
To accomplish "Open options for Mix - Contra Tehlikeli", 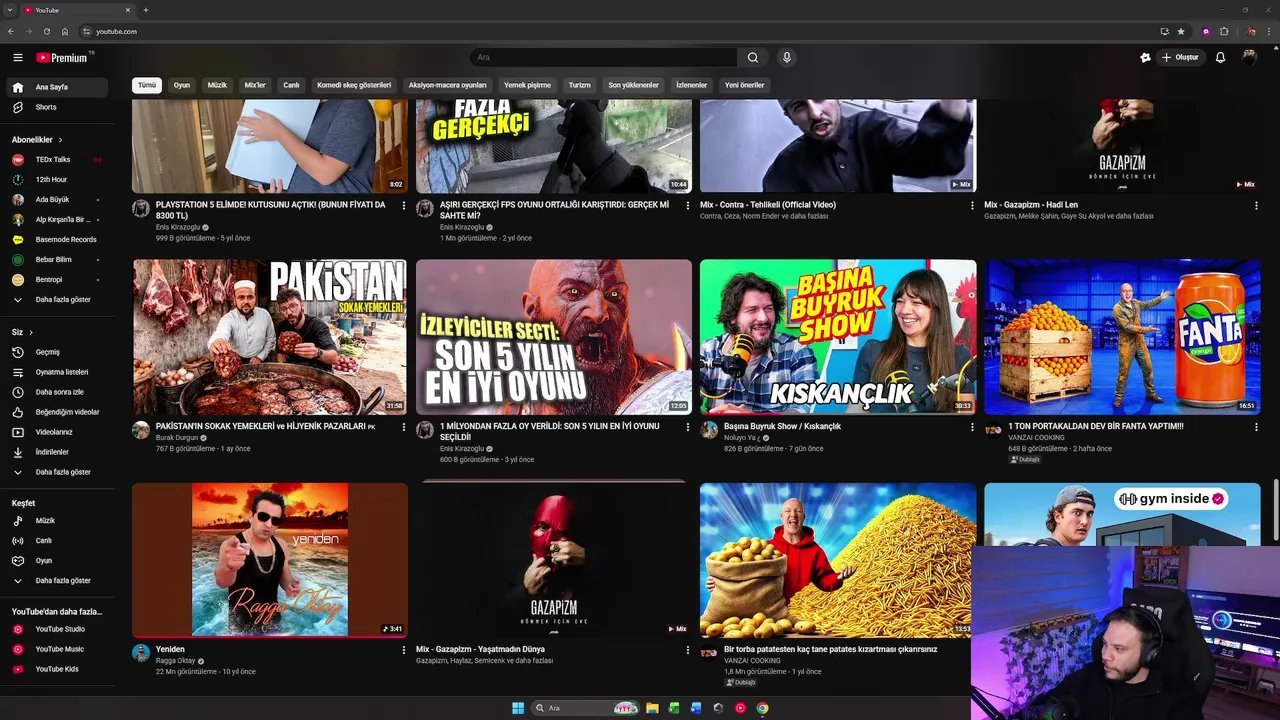I will pyautogui.click(x=972, y=205).
